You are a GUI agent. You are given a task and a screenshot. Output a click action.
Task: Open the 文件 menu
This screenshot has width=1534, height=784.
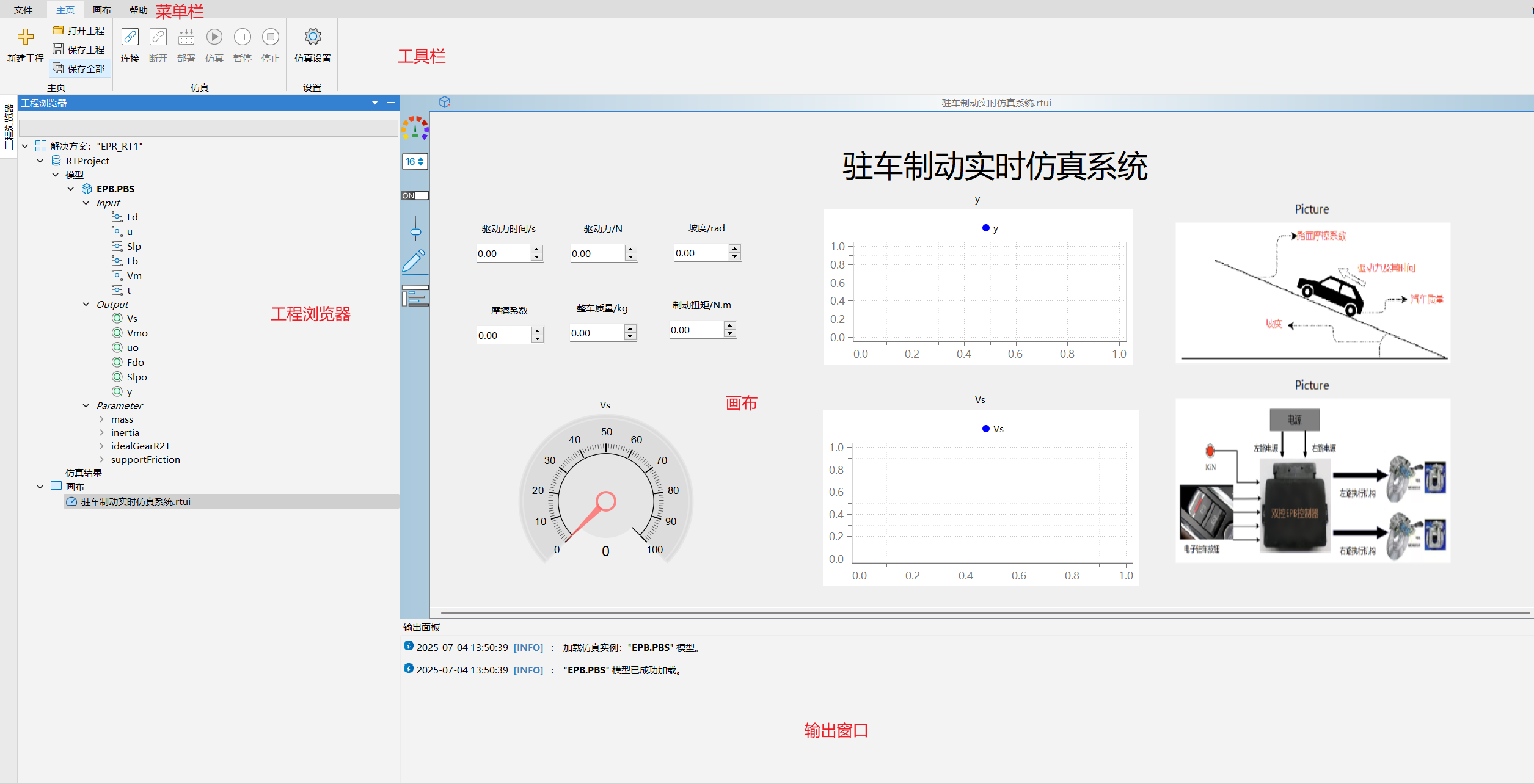click(x=23, y=10)
